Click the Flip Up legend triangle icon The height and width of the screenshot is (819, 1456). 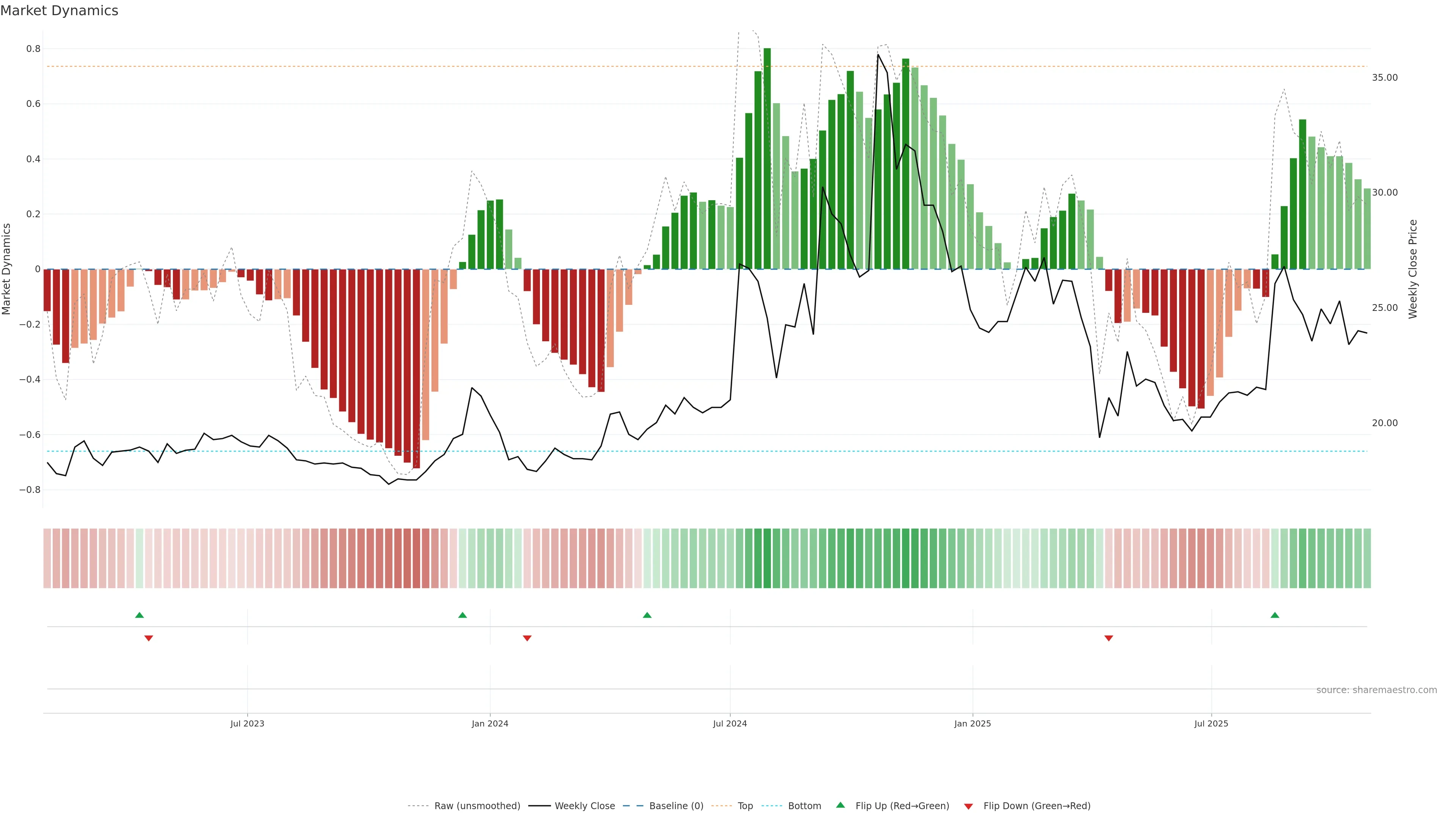coord(841,805)
